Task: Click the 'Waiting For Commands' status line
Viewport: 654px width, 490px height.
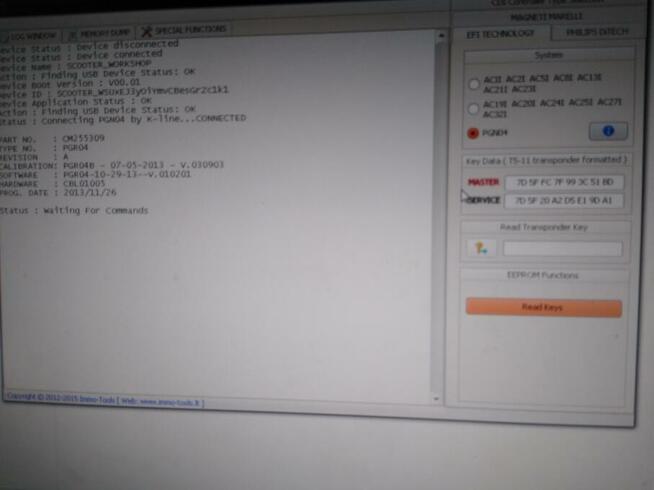Action: pos(74,211)
